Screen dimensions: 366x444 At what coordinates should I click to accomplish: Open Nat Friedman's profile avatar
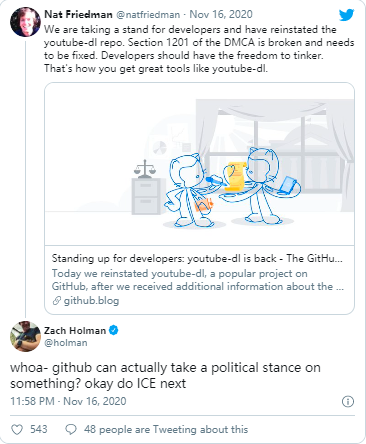coord(25,21)
